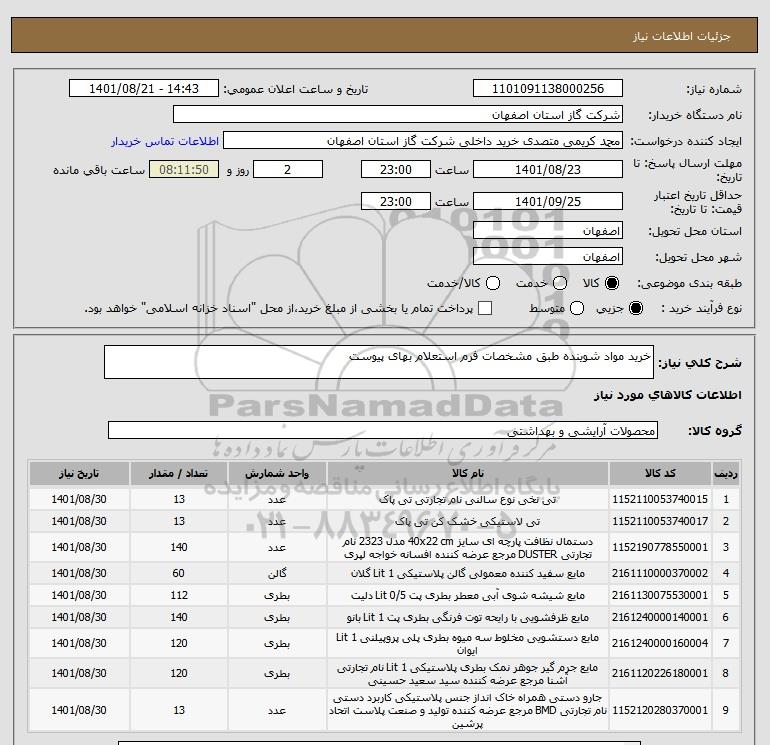The width and height of the screenshot is (770, 745).
Task: Click product code 2161110000370002
Action: 660,573
